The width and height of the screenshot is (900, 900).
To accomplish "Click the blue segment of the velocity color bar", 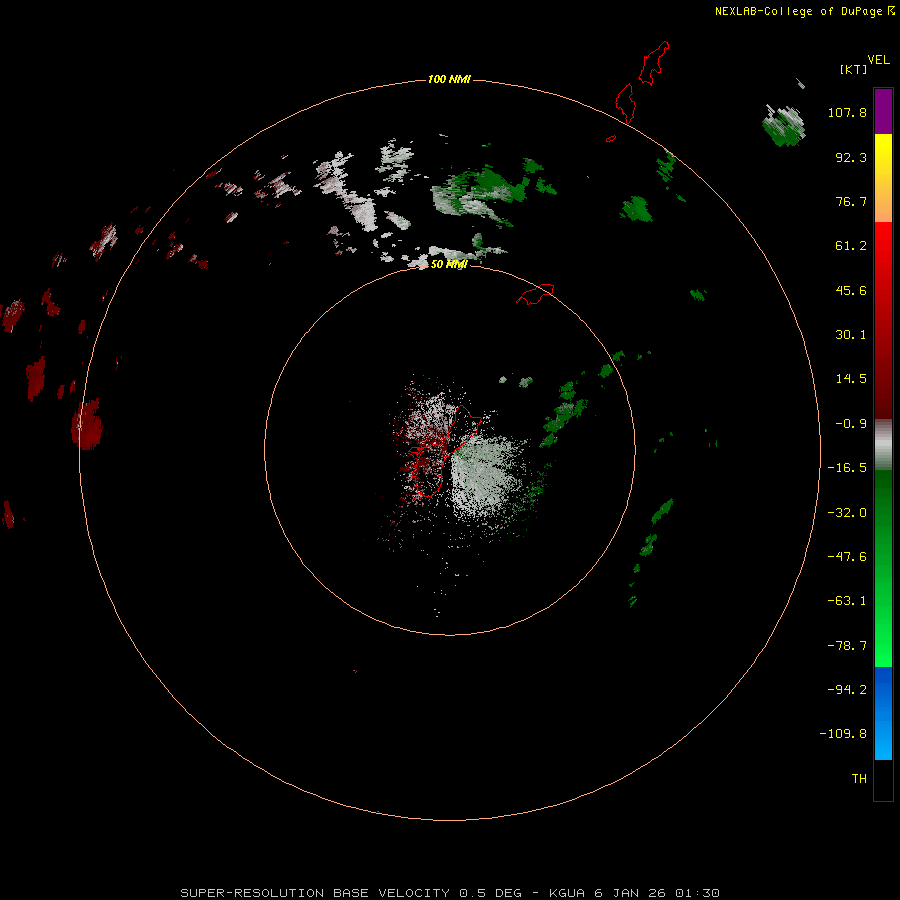I will 883,713.
